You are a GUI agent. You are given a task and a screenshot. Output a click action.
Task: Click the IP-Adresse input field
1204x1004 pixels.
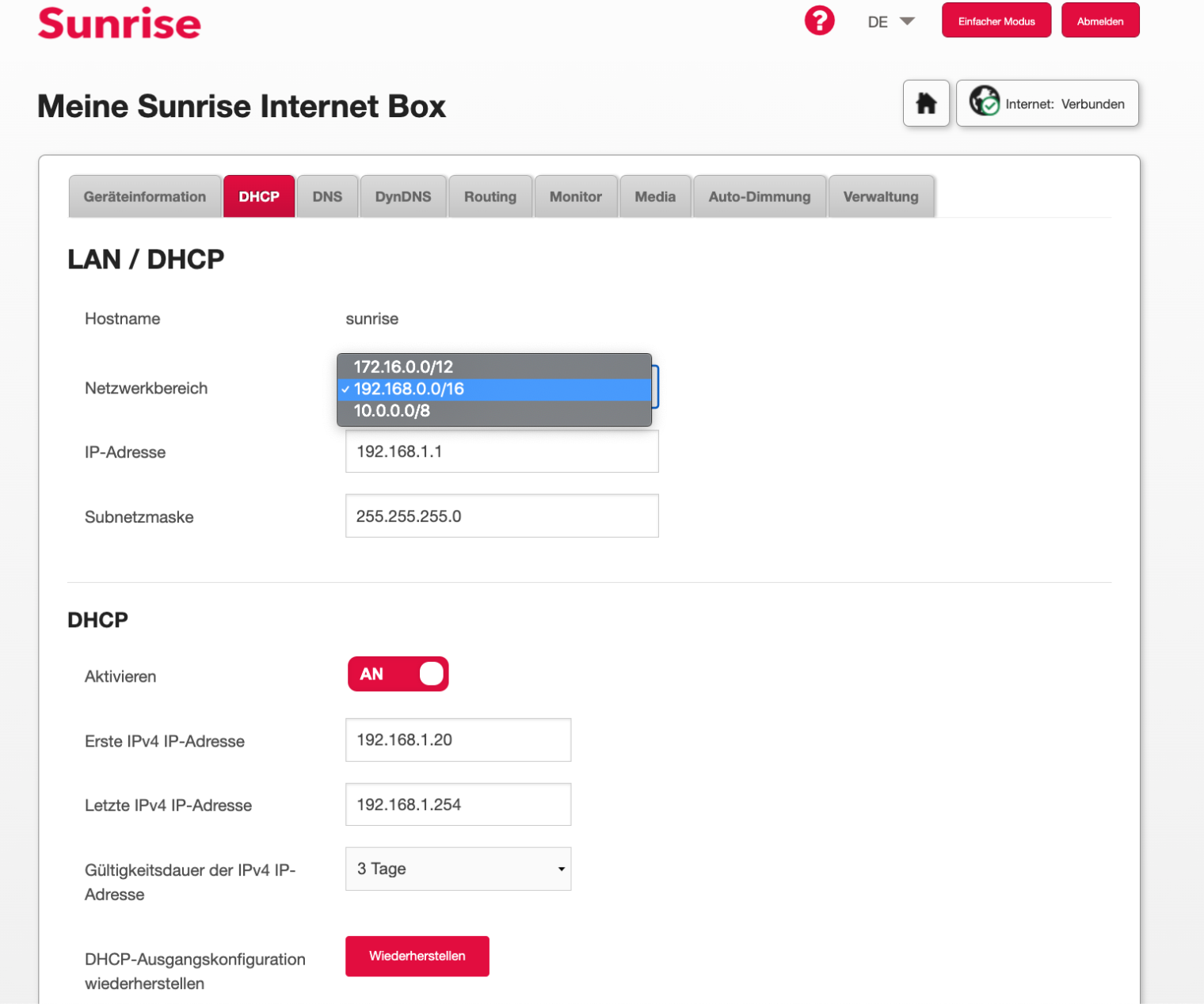coord(501,452)
